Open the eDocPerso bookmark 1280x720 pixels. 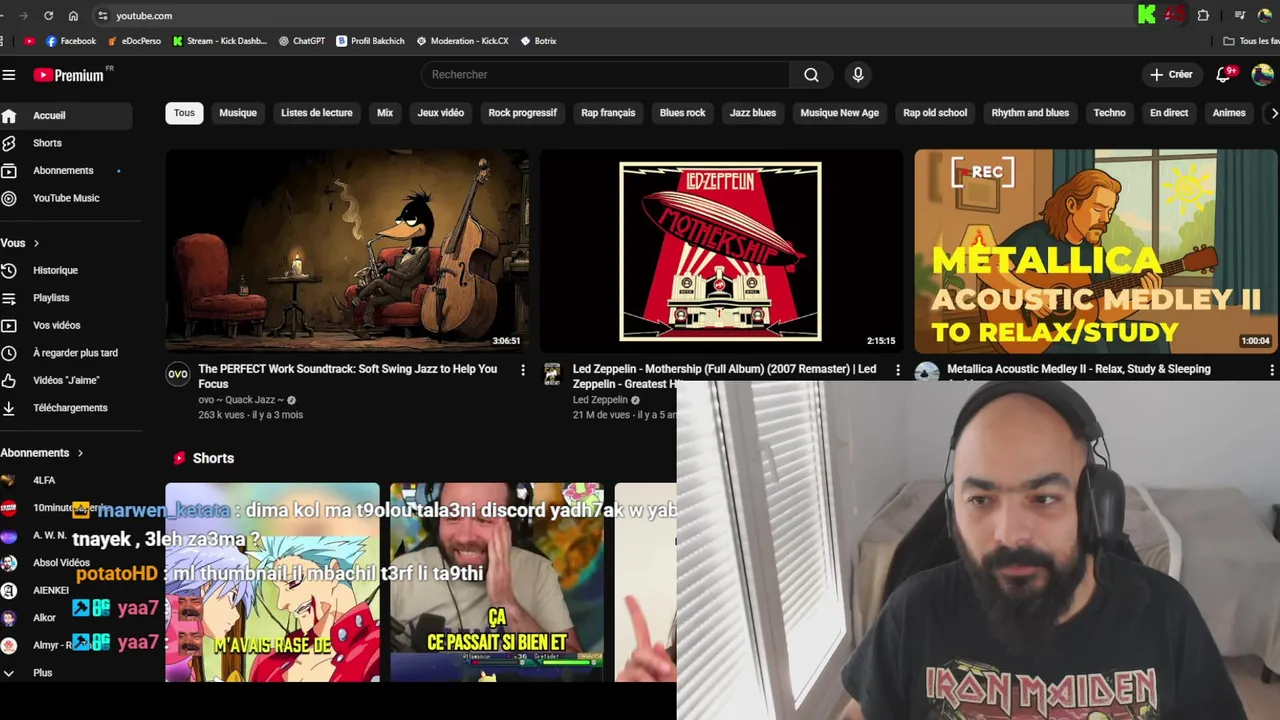pyautogui.click(x=134, y=41)
